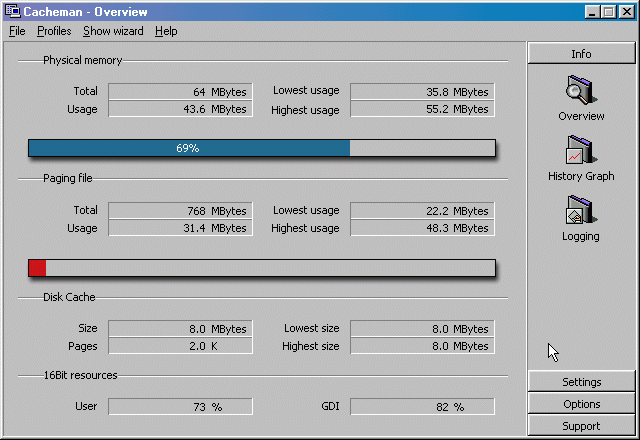Viewport: 640px width, 440px height.
Task: Click the Lowest usage 35.8 MBytes field
Action: click(x=422, y=91)
